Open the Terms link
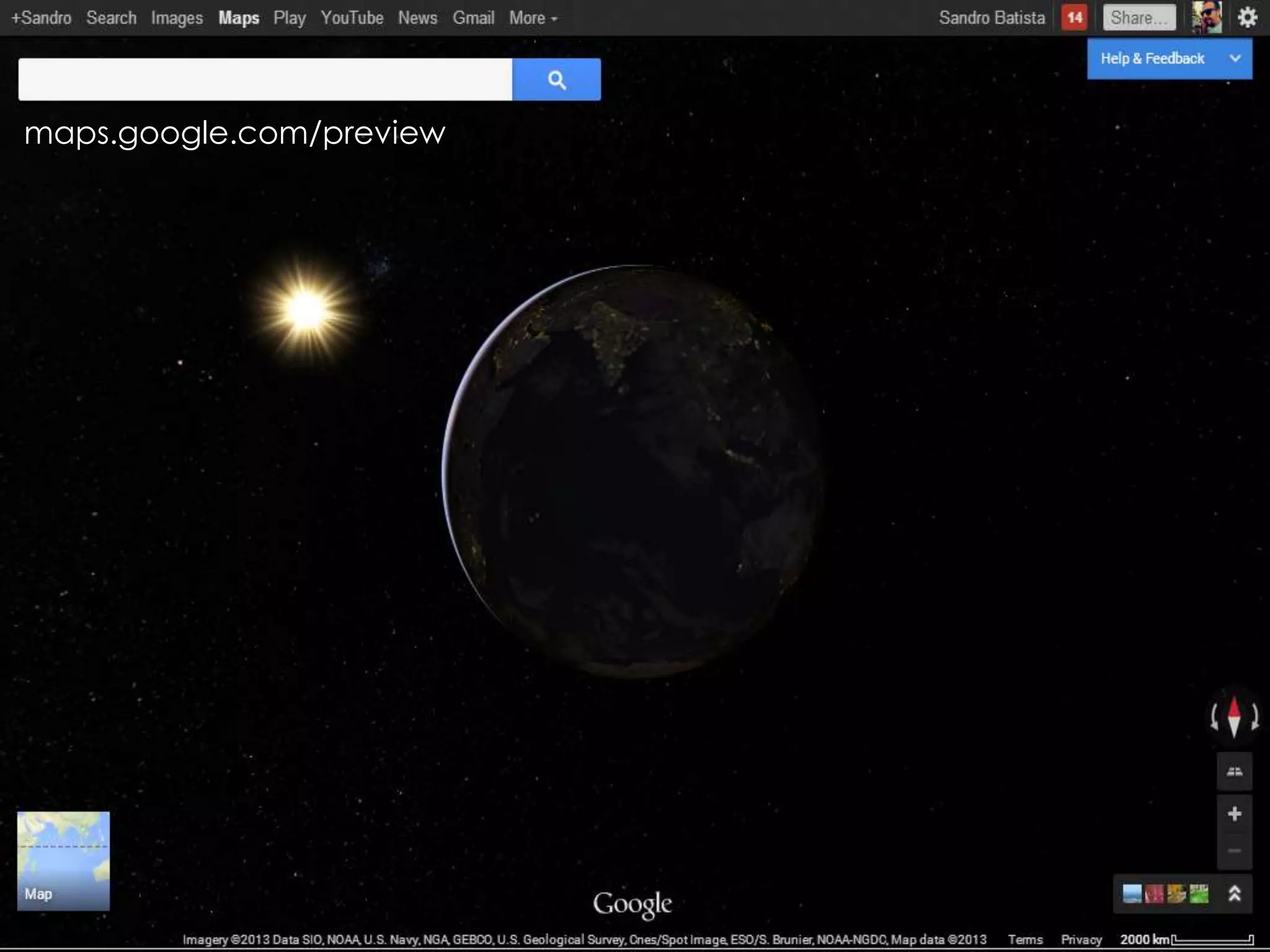 tap(1025, 940)
